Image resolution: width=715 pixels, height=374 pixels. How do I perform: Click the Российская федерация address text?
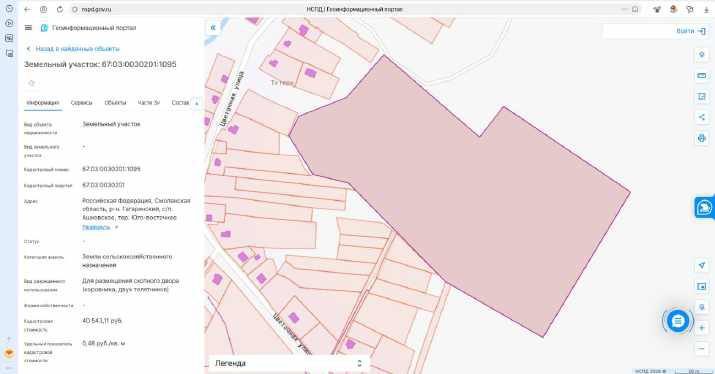(136, 209)
